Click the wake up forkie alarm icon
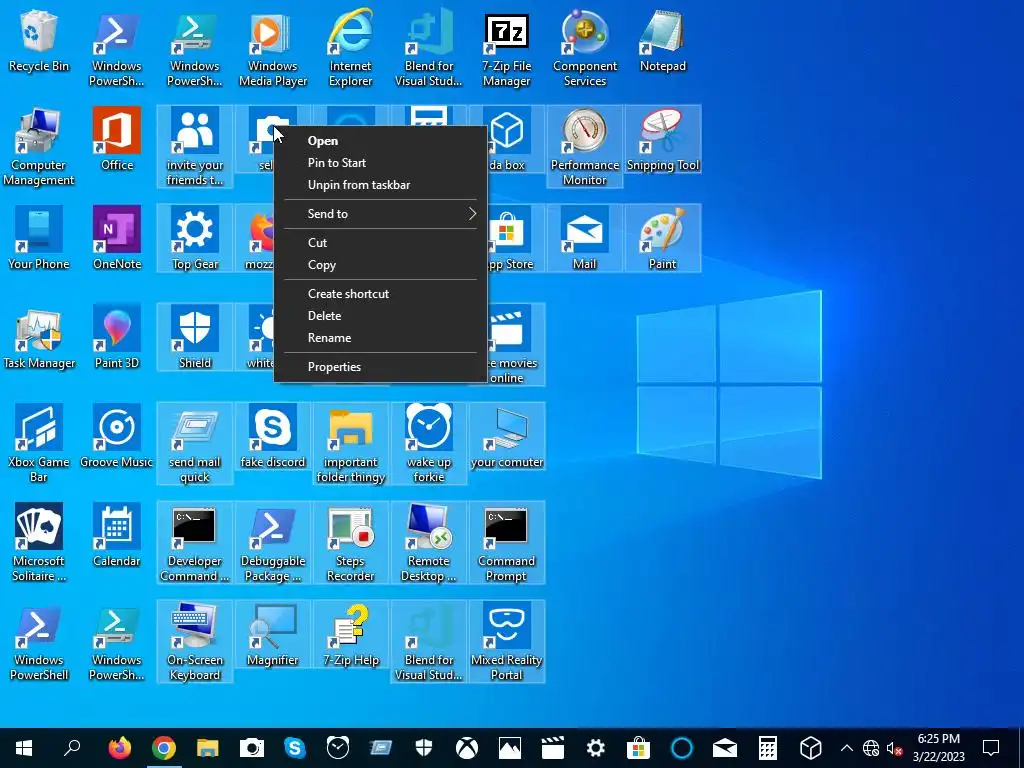Screen dimensions: 1024x768 [x=428, y=443]
